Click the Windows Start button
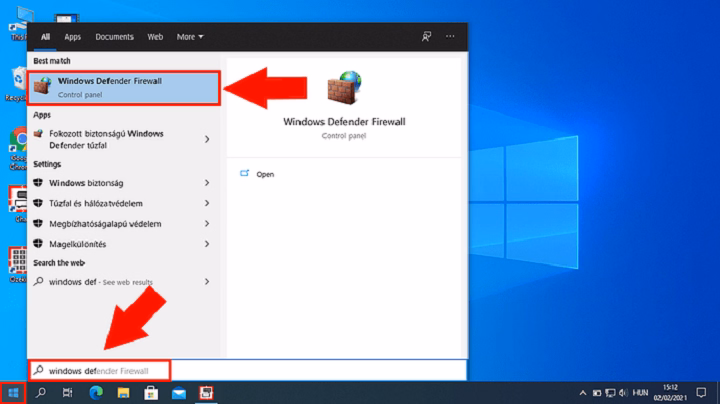 [14, 393]
